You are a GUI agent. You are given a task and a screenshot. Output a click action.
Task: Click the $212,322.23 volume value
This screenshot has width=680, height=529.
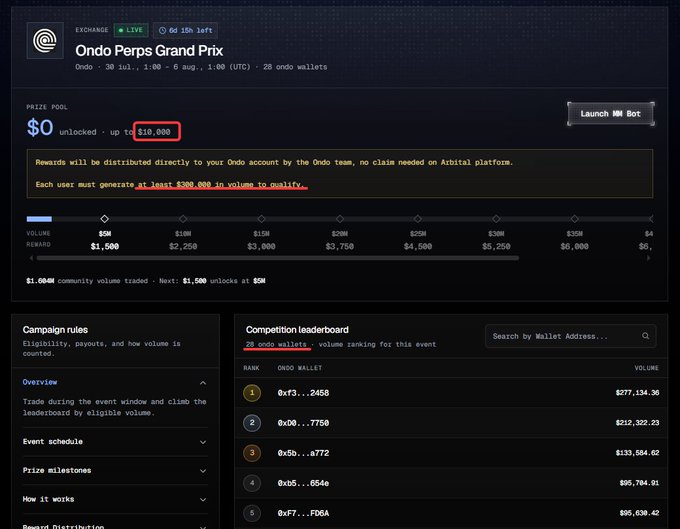pyautogui.click(x=637, y=422)
